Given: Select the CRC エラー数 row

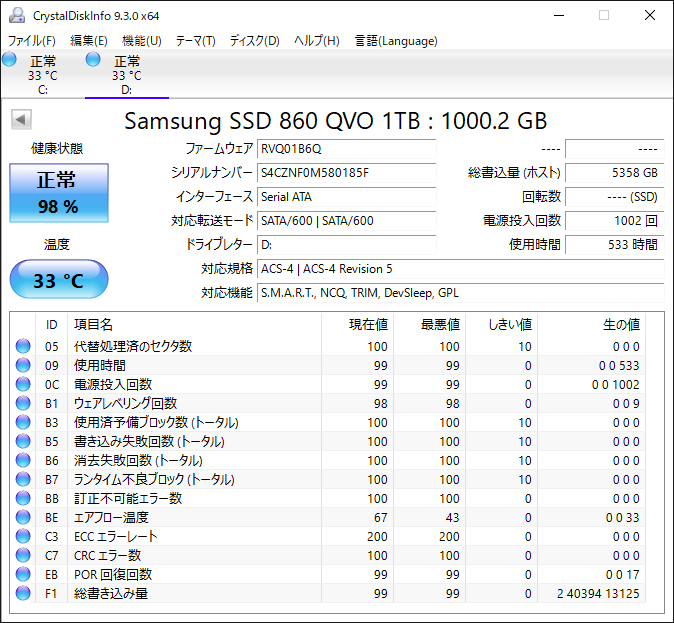Looking at the screenshot, I should point(328,555).
